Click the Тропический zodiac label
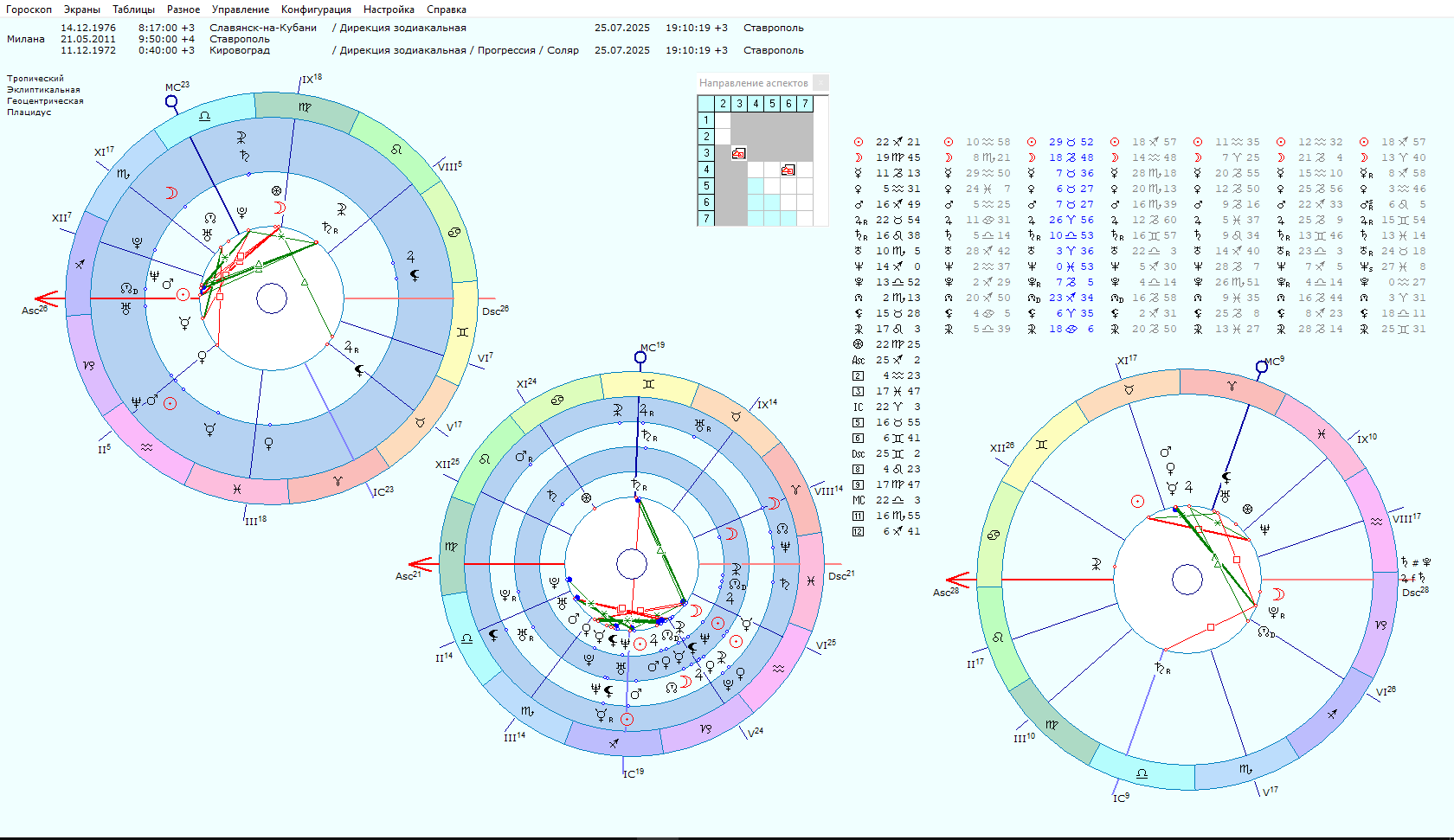The height and width of the screenshot is (840, 1454). [35, 79]
